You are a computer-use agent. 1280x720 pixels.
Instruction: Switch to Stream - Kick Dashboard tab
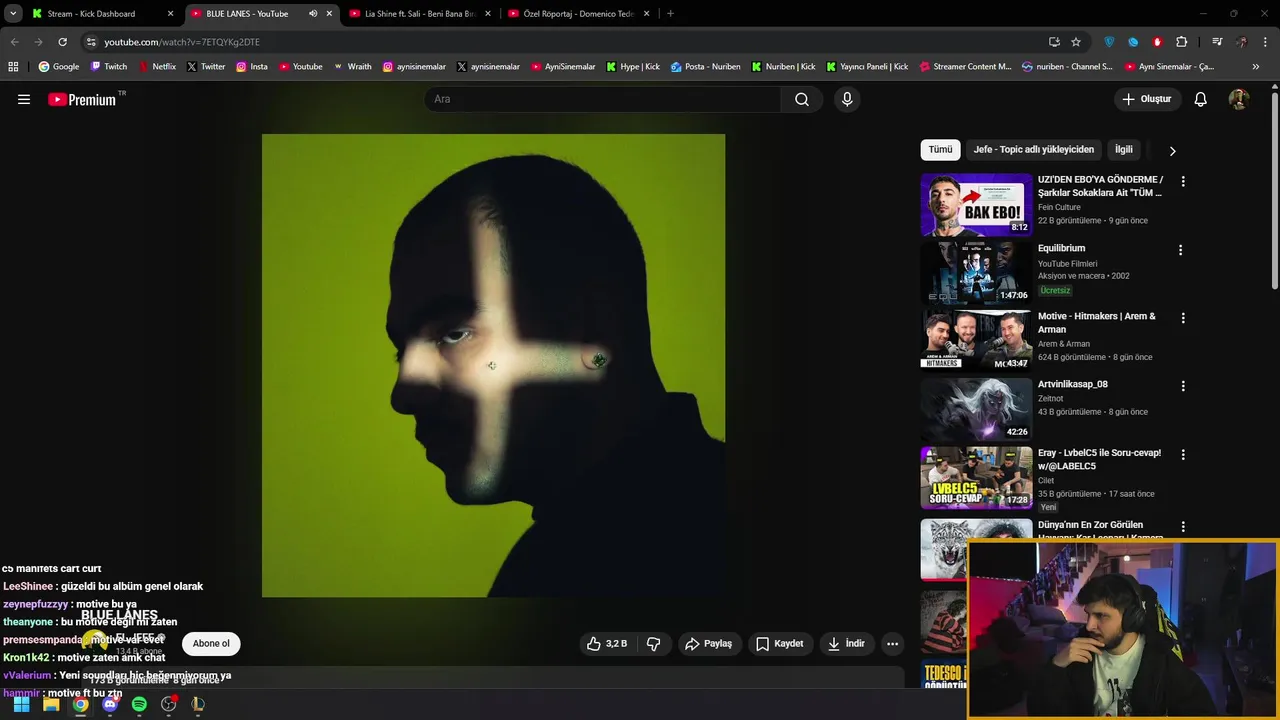point(103,14)
